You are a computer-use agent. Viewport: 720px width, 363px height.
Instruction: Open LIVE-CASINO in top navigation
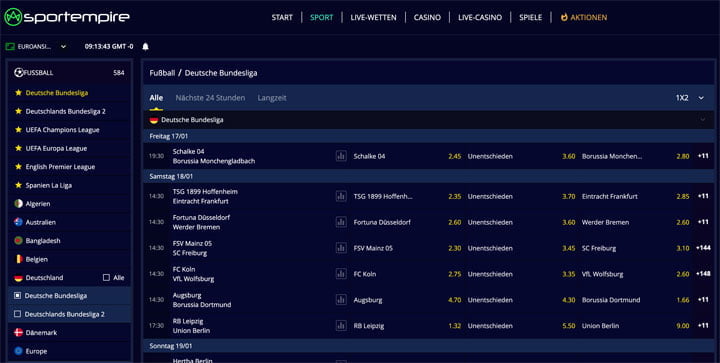tap(480, 17)
